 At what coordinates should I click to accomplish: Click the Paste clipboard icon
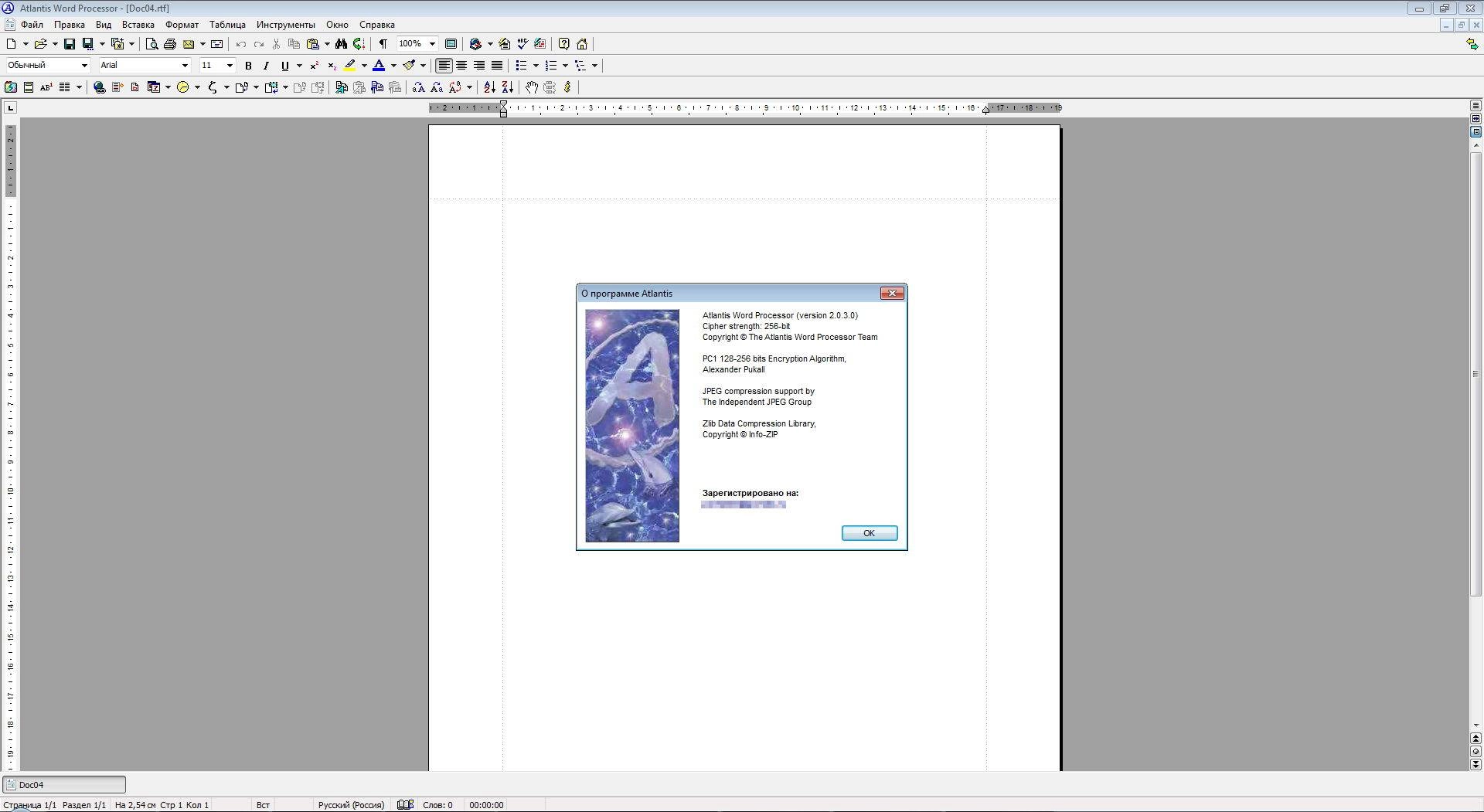coord(313,44)
